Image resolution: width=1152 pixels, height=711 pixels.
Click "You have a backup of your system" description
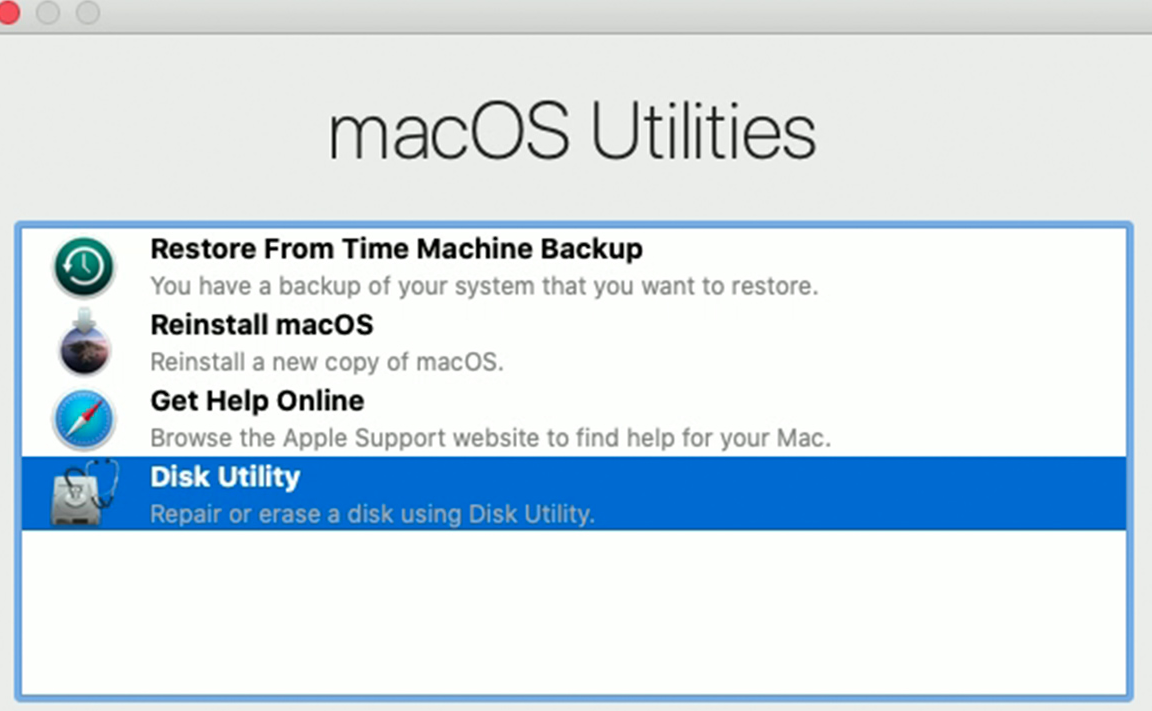[484, 286]
